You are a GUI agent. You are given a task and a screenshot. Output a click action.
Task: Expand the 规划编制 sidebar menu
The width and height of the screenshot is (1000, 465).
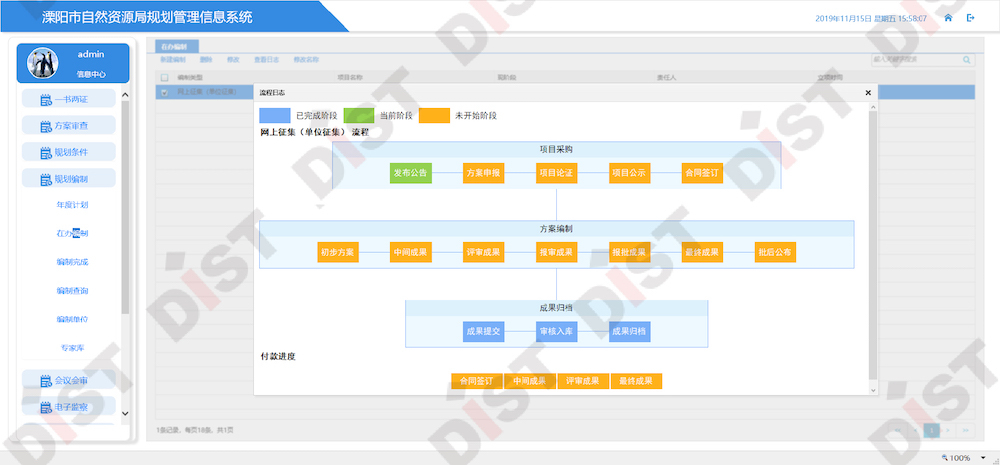(69, 180)
